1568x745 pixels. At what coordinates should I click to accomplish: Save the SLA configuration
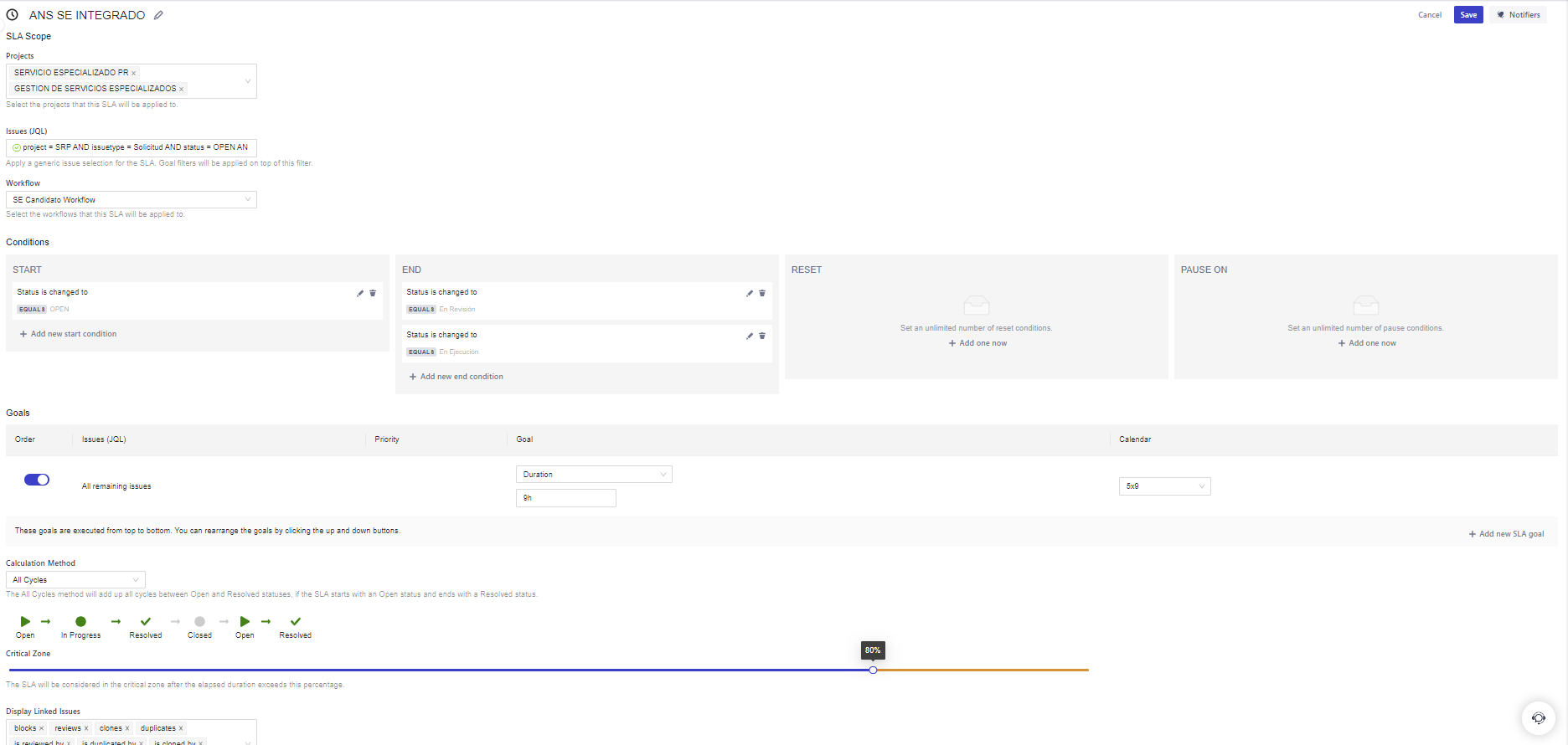pos(1468,15)
